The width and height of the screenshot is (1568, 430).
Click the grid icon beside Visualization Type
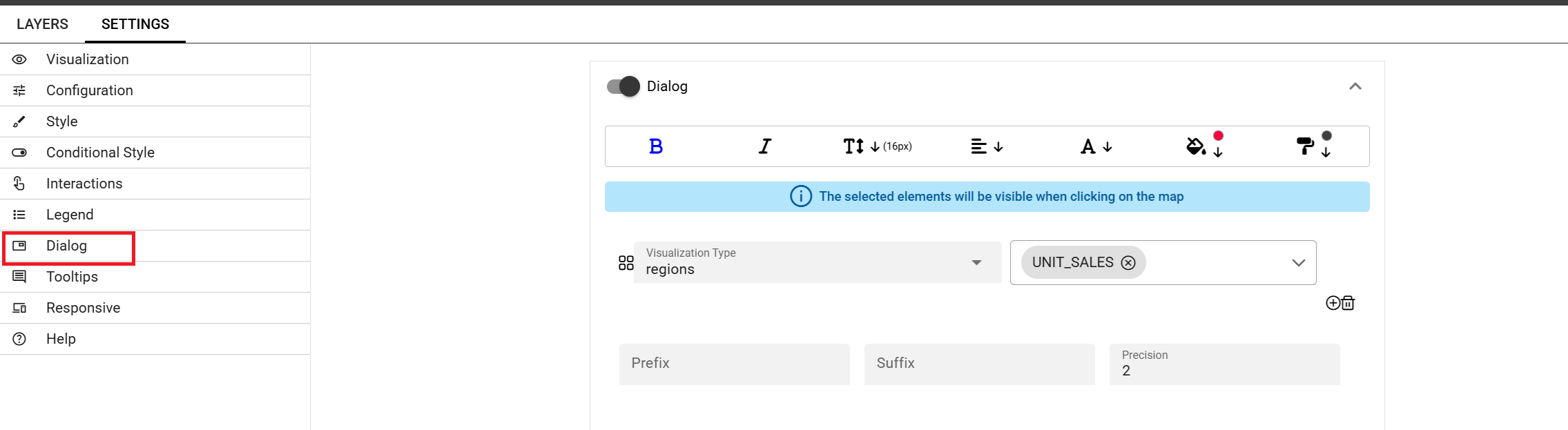626,263
